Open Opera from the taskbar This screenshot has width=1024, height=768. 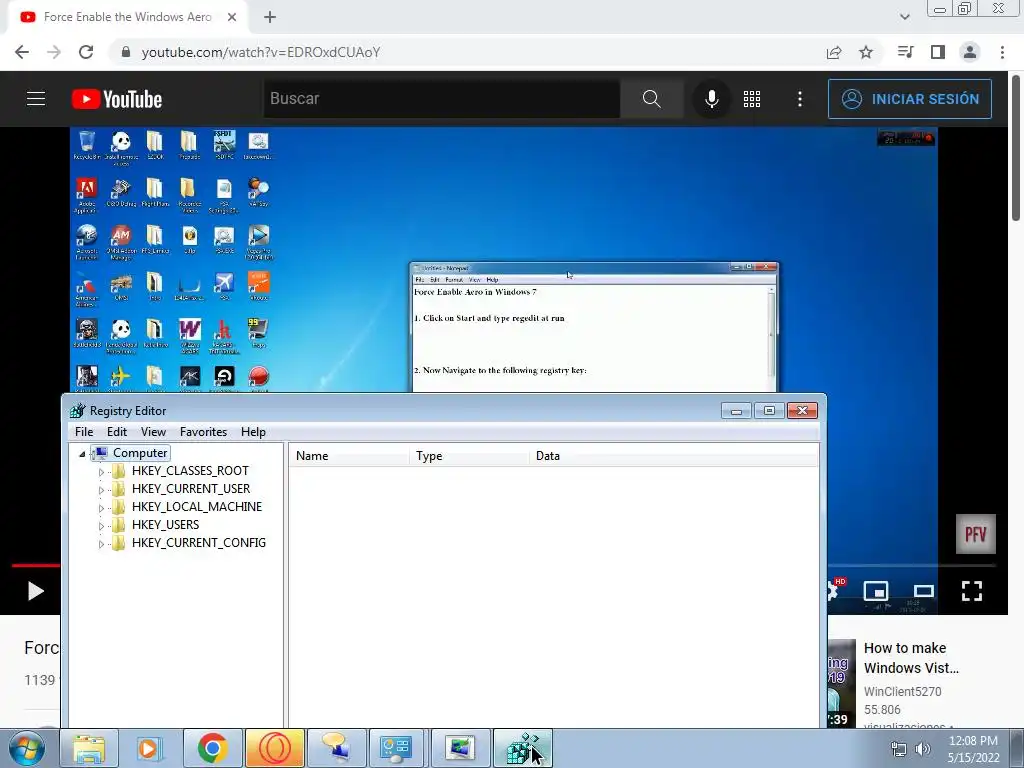[274, 748]
